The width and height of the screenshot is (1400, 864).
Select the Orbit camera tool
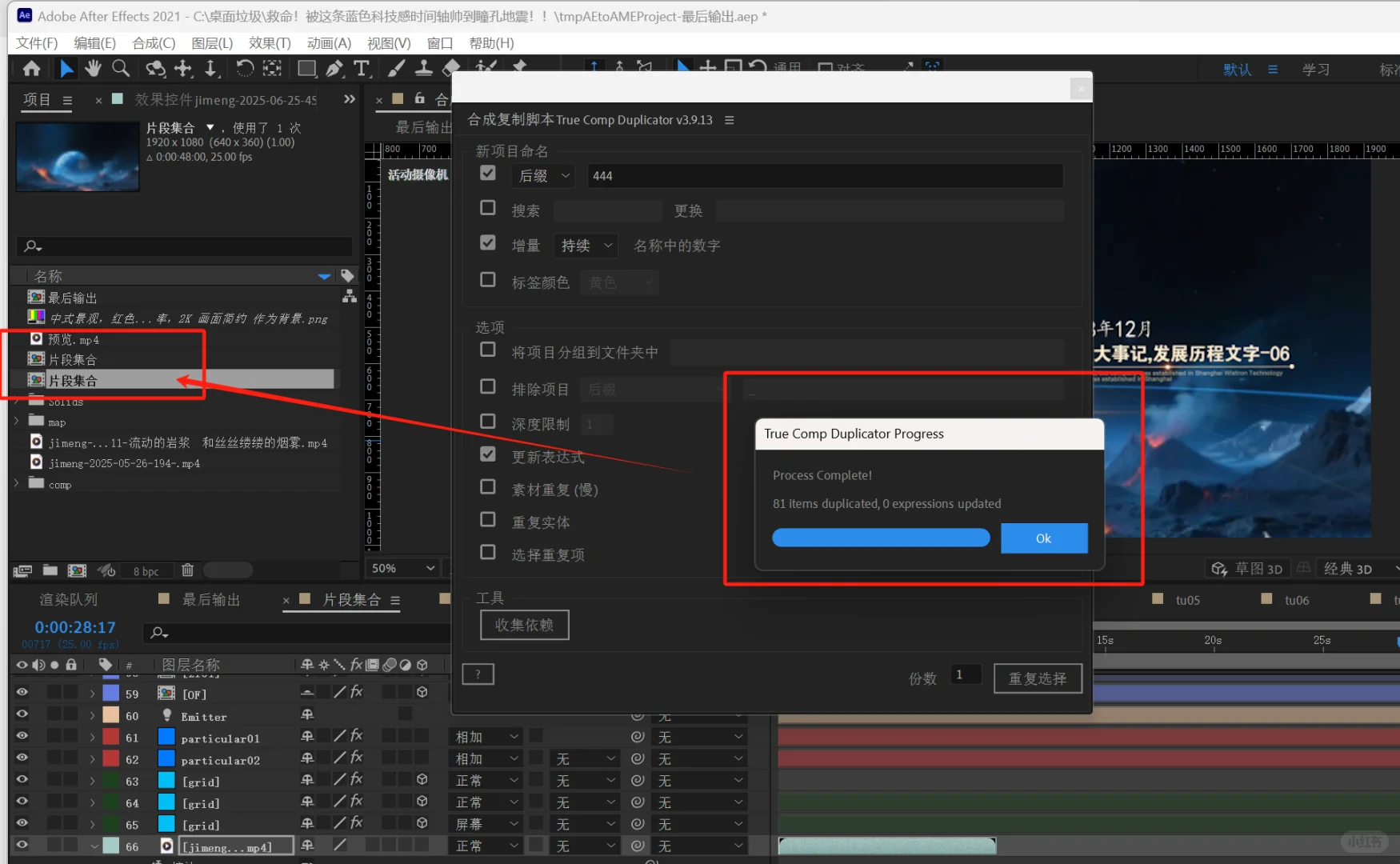[155, 69]
